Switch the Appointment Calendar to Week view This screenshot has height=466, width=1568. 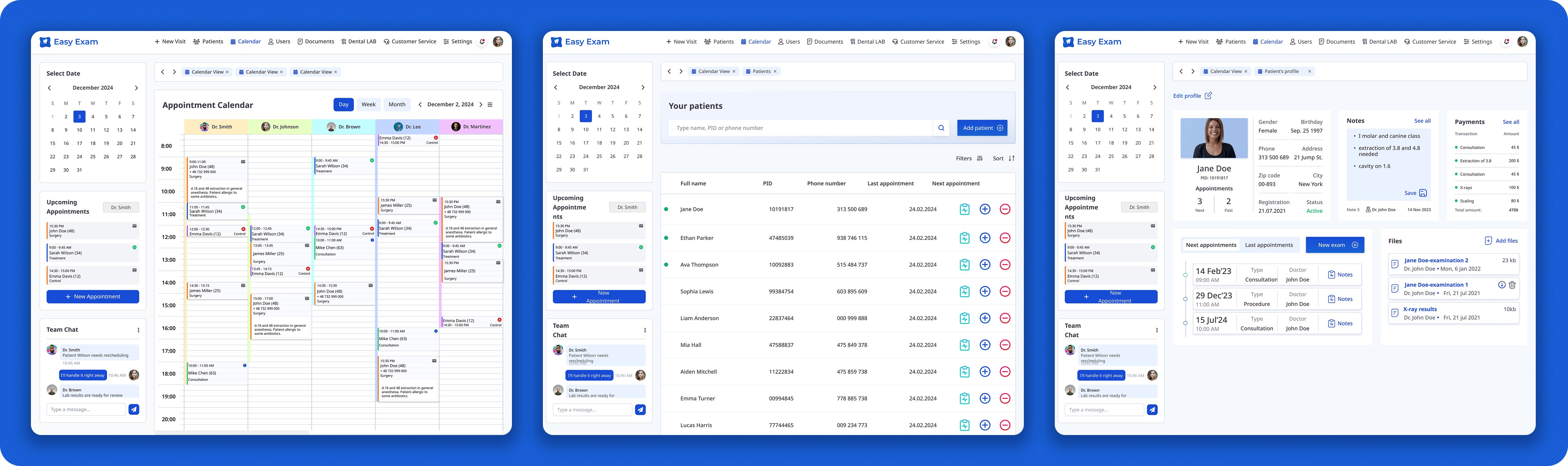368,105
